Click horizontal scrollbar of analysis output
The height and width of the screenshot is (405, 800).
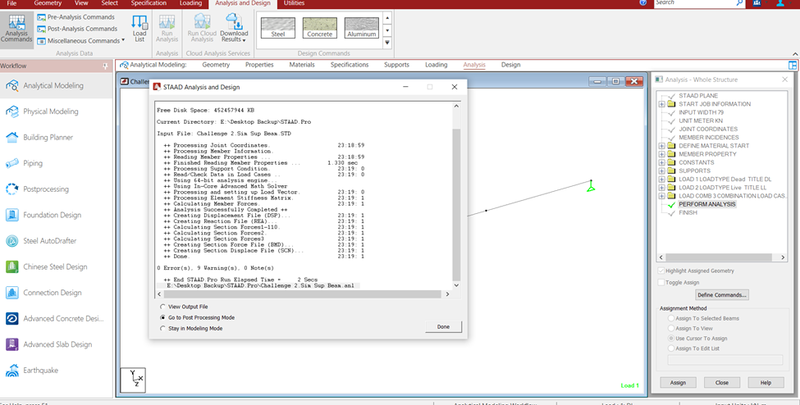304,294
